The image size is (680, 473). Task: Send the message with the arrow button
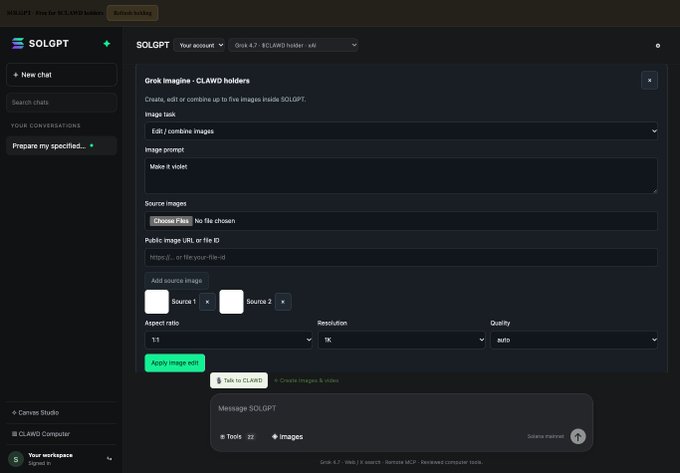click(x=578, y=436)
